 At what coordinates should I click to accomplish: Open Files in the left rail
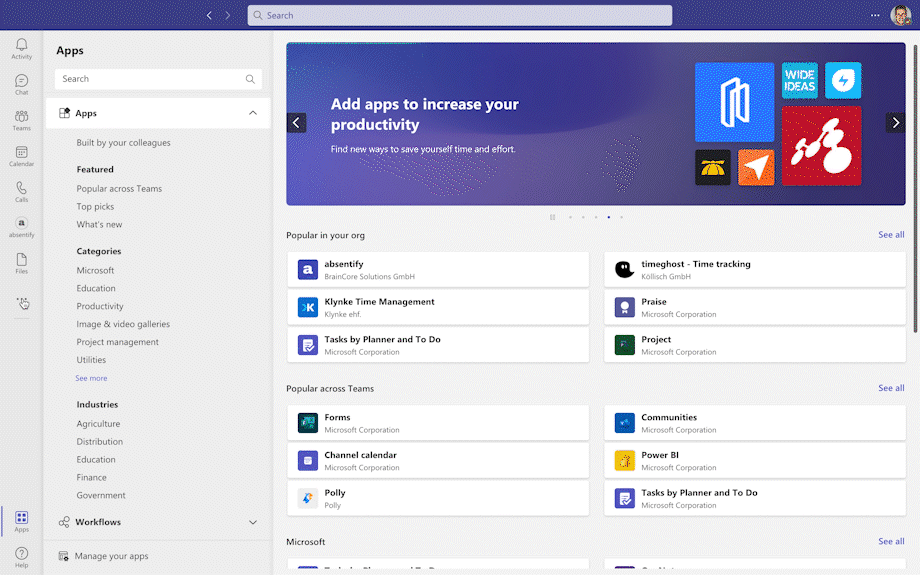[21, 263]
